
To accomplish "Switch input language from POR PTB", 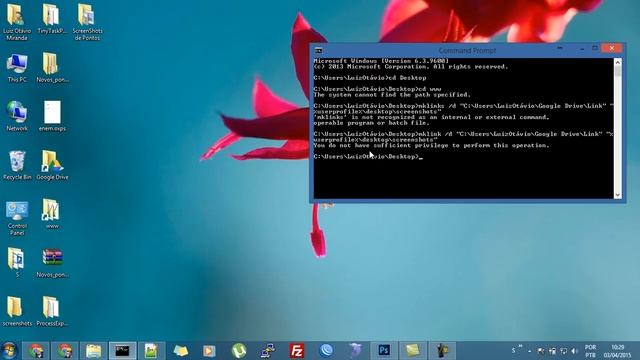I will point(590,351).
